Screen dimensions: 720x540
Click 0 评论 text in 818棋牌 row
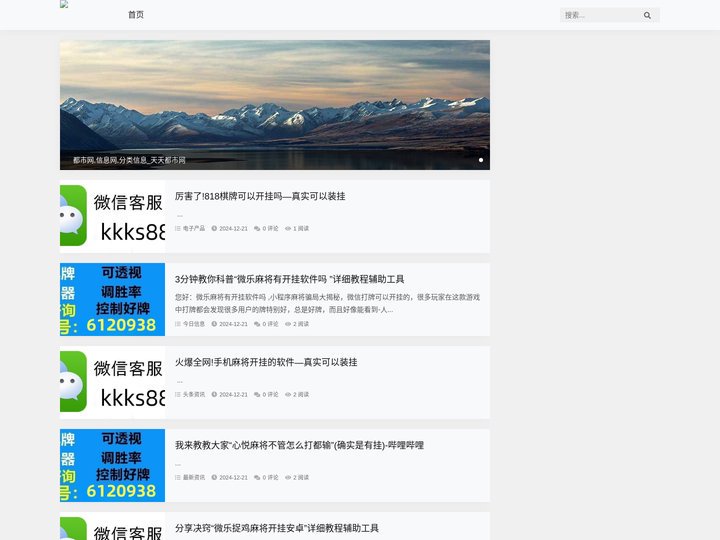tap(270, 228)
